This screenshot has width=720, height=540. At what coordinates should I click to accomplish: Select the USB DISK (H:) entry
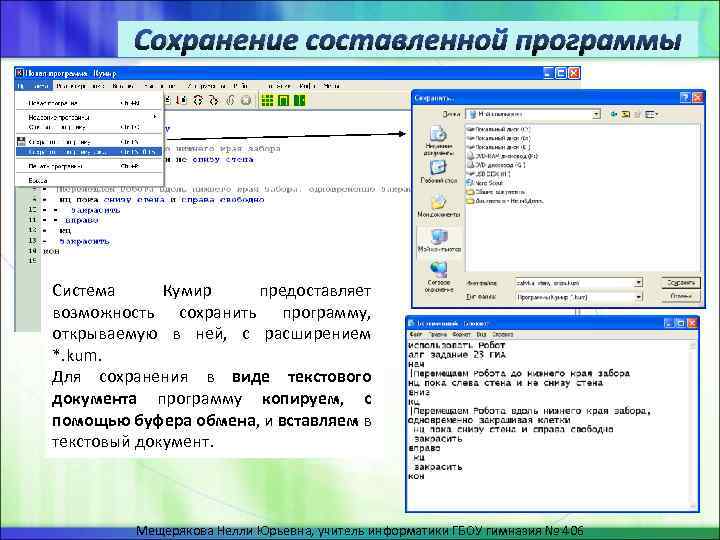[489, 174]
